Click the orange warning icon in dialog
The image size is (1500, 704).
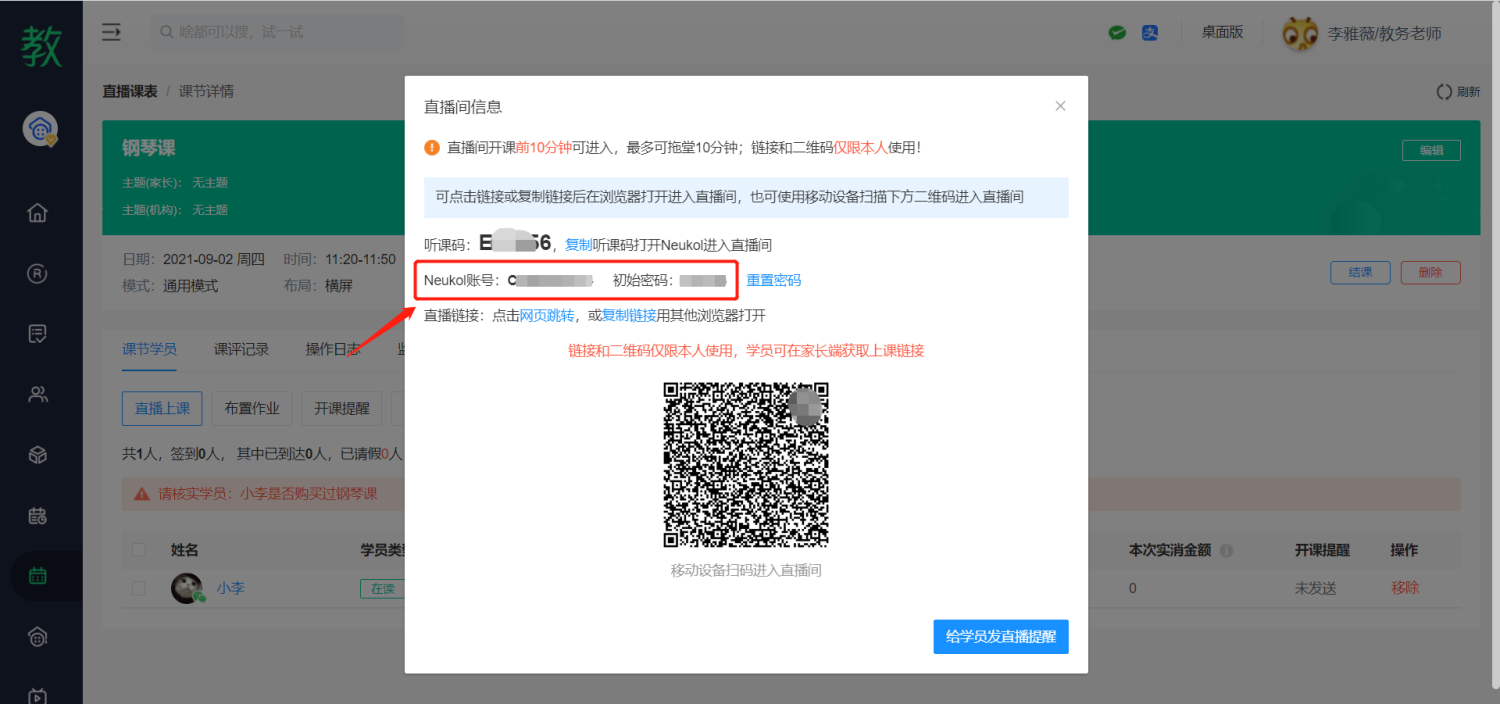point(432,147)
